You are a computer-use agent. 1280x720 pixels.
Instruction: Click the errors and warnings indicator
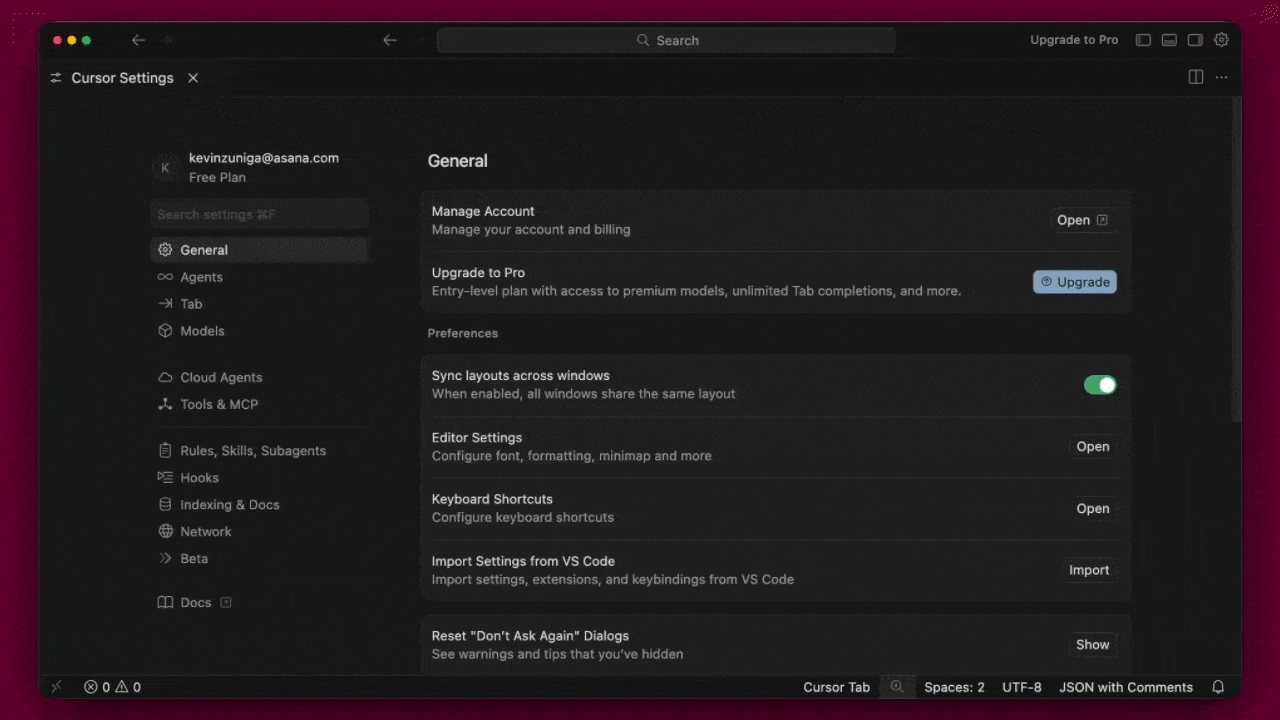click(112, 687)
